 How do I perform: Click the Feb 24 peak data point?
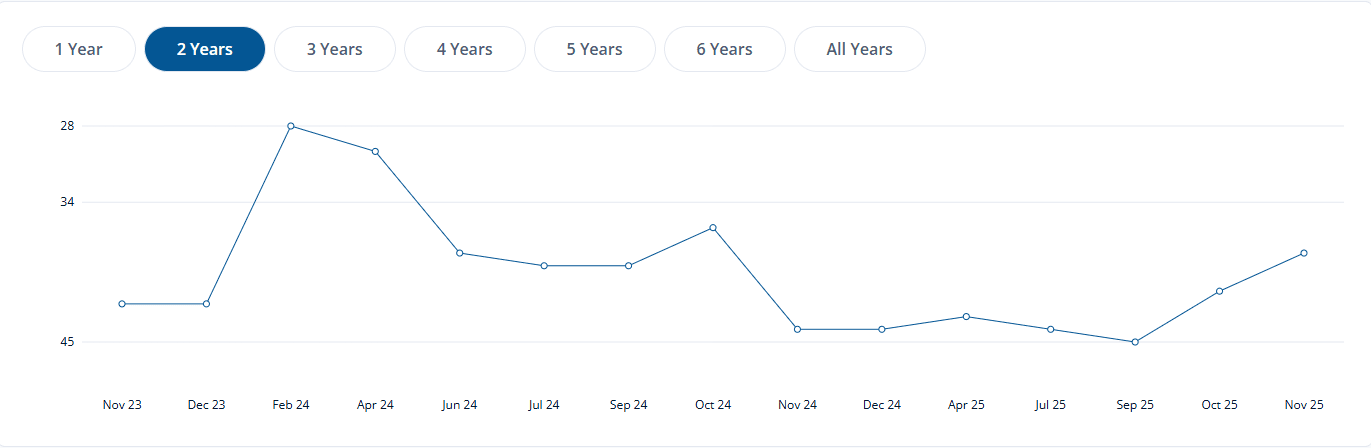(x=291, y=126)
